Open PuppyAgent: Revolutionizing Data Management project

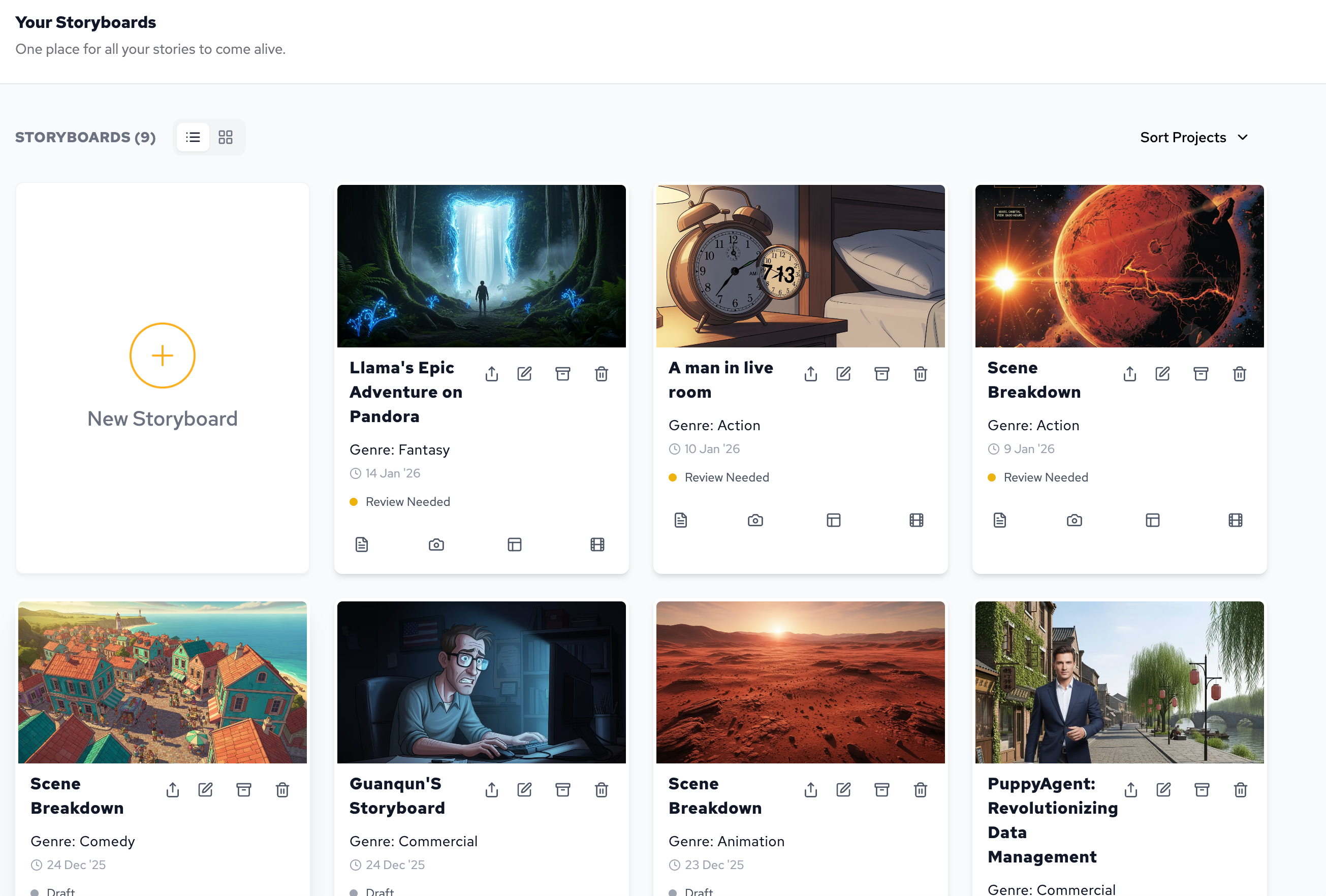[1053, 820]
